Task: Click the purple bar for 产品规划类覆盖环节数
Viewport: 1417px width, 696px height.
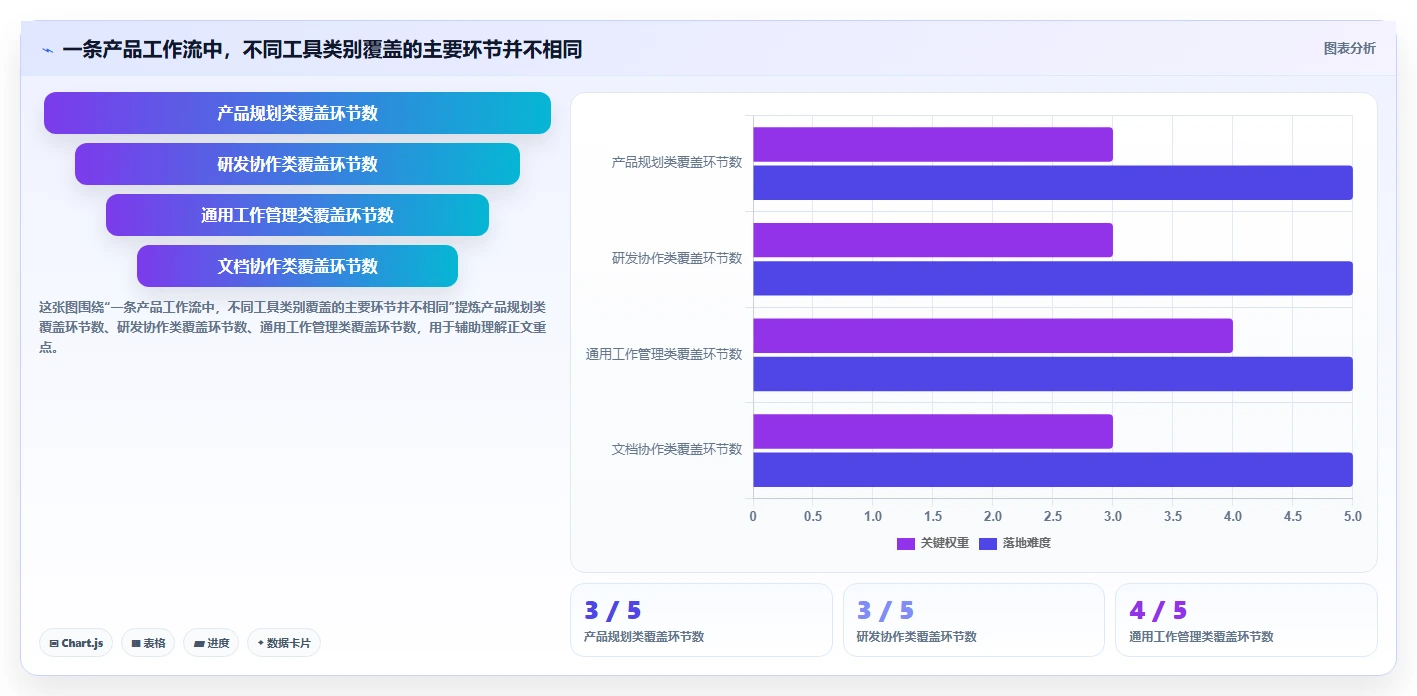Action: coord(933,144)
